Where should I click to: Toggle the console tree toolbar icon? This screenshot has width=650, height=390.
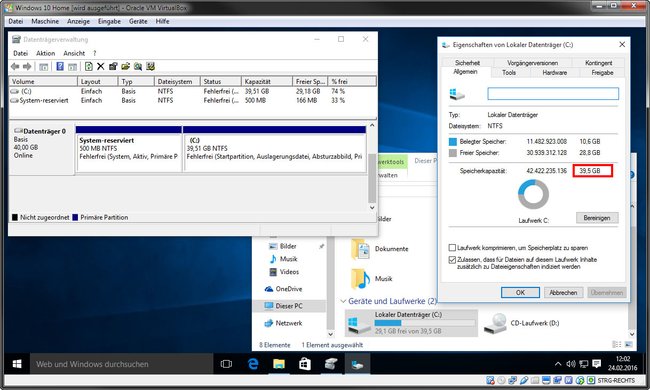pos(44,66)
